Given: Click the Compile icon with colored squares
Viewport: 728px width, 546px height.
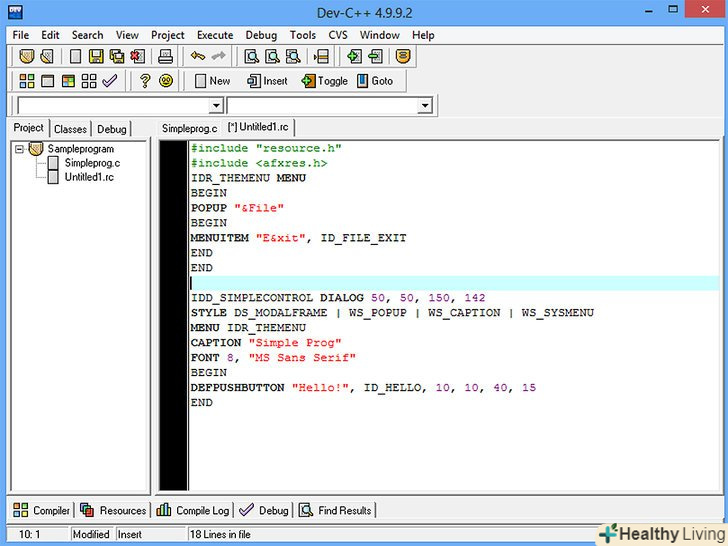Looking at the screenshot, I should pos(27,81).
